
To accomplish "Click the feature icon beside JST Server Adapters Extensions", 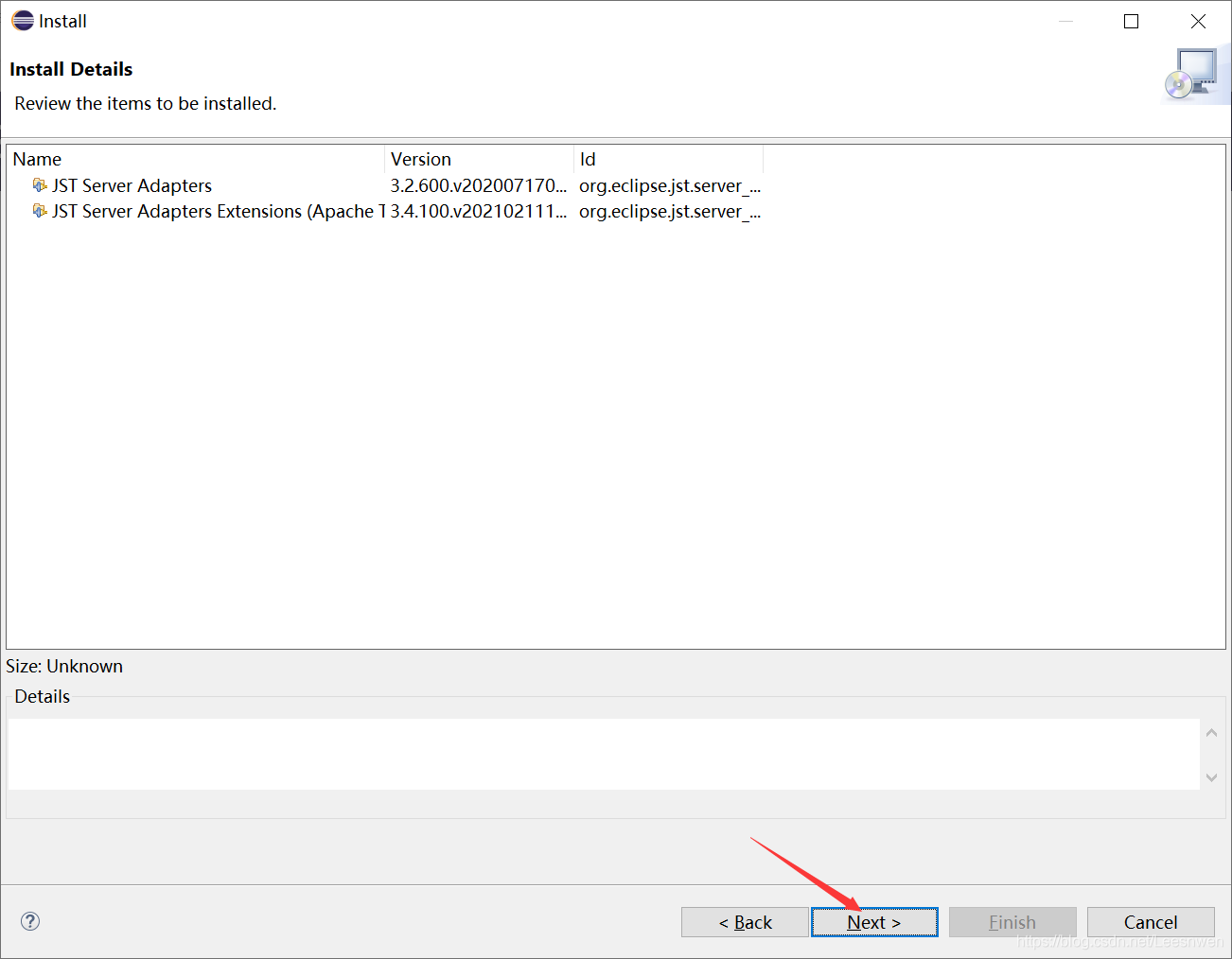I will (x=40, y=210).
